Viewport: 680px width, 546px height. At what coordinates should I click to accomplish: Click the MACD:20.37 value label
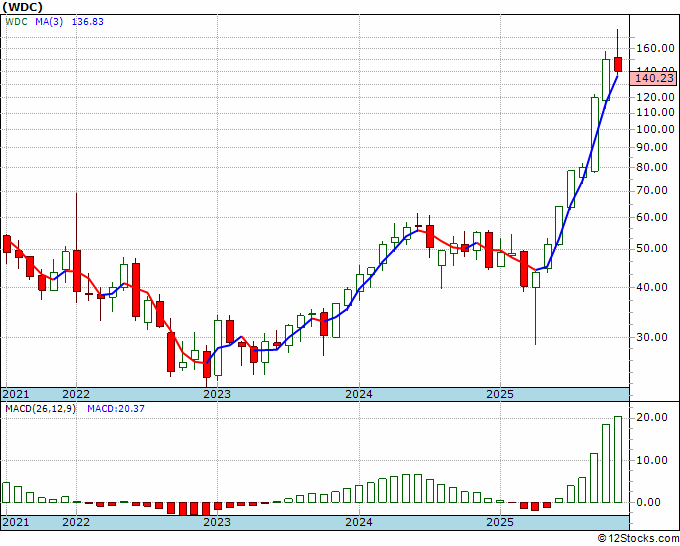tap(116, 409)
